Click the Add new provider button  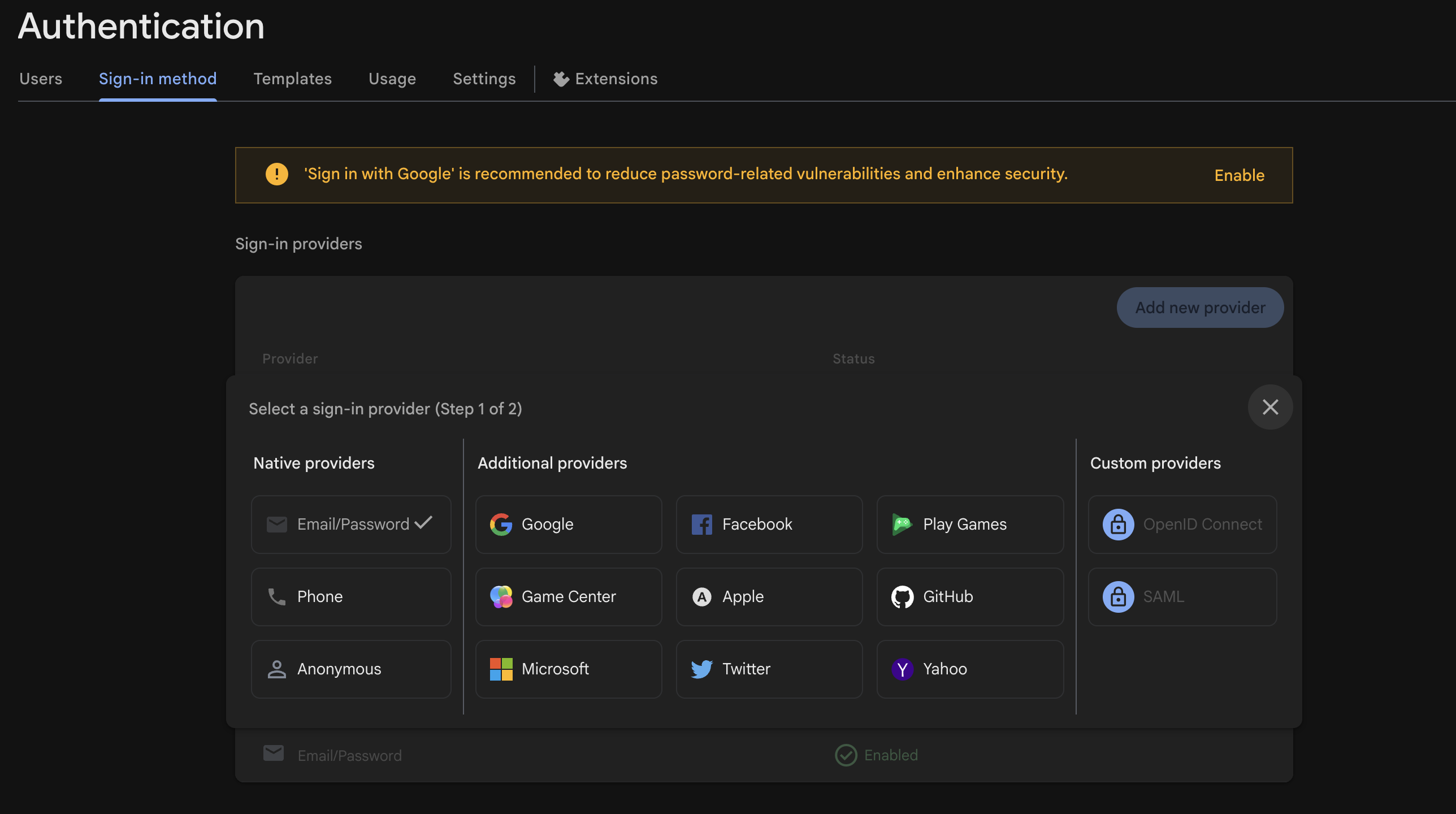tap(1200, 308)
